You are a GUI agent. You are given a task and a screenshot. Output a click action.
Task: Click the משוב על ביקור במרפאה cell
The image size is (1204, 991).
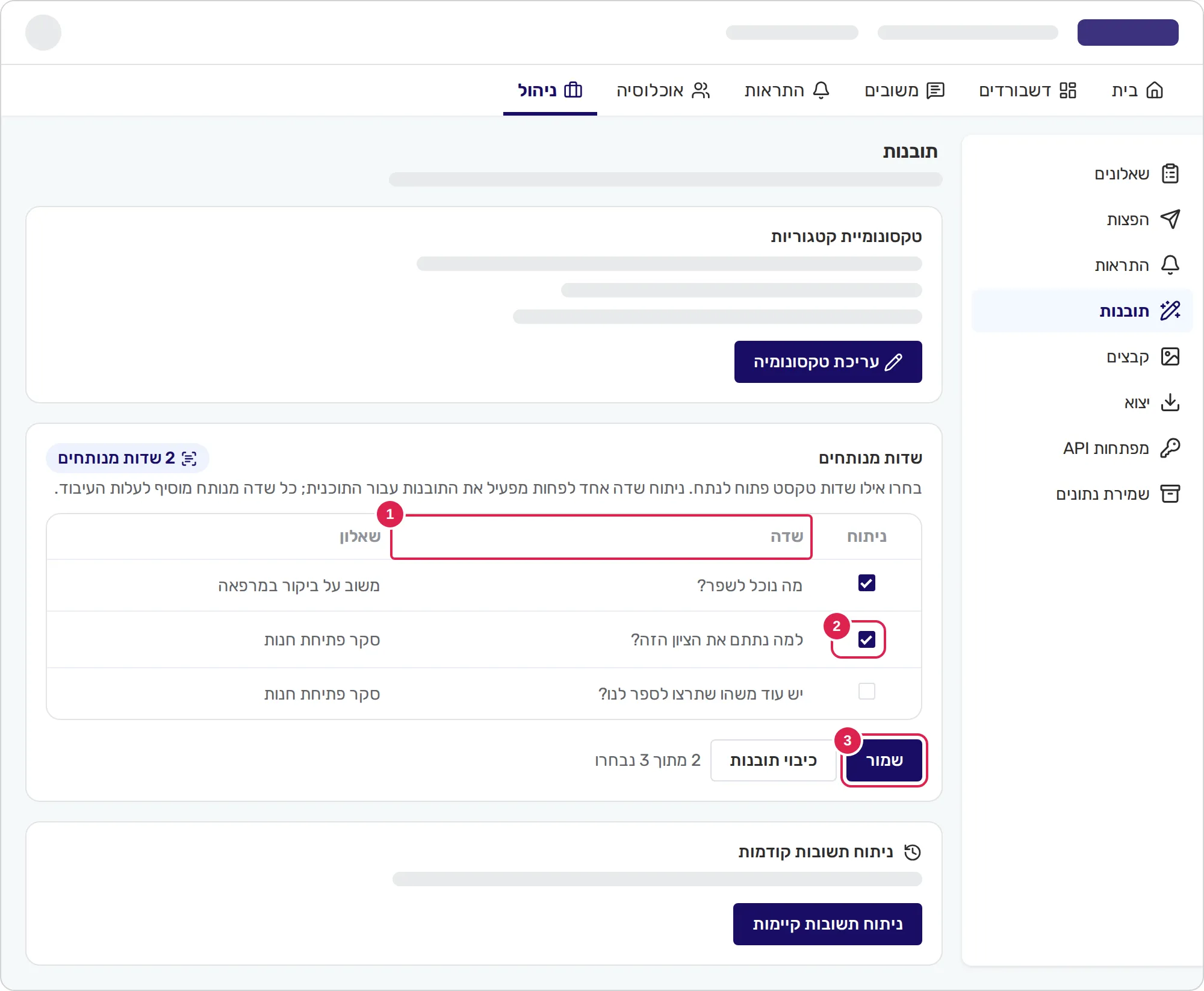(299, 585)
